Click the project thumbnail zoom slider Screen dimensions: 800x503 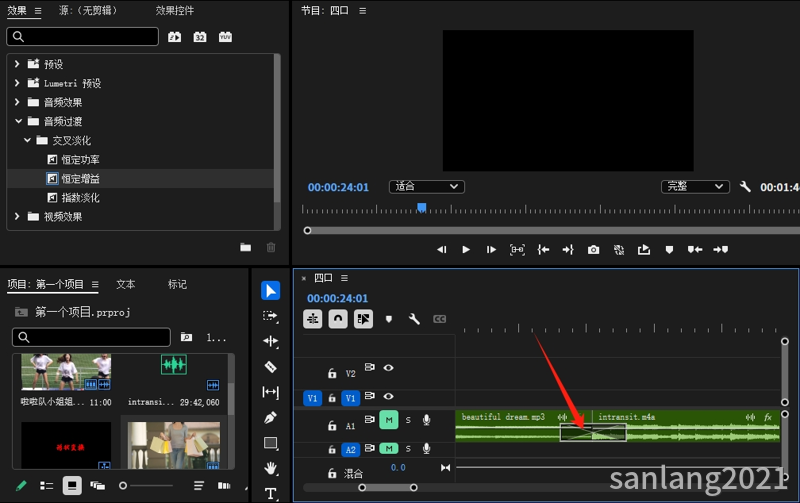(123, 485)
